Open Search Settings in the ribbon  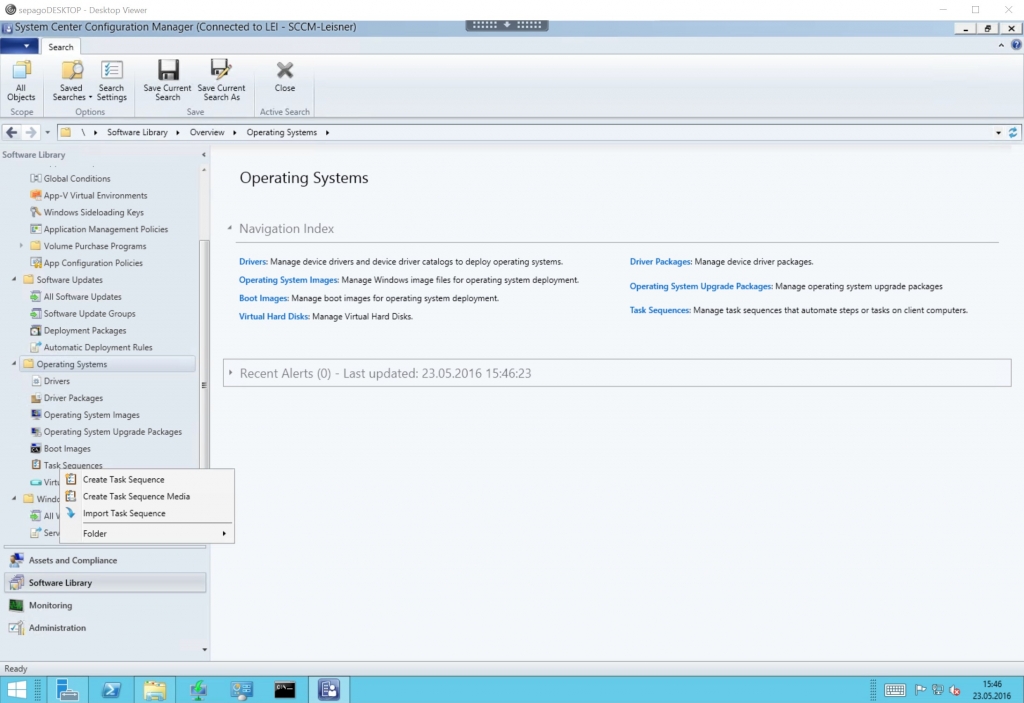(x=112, y=80)
